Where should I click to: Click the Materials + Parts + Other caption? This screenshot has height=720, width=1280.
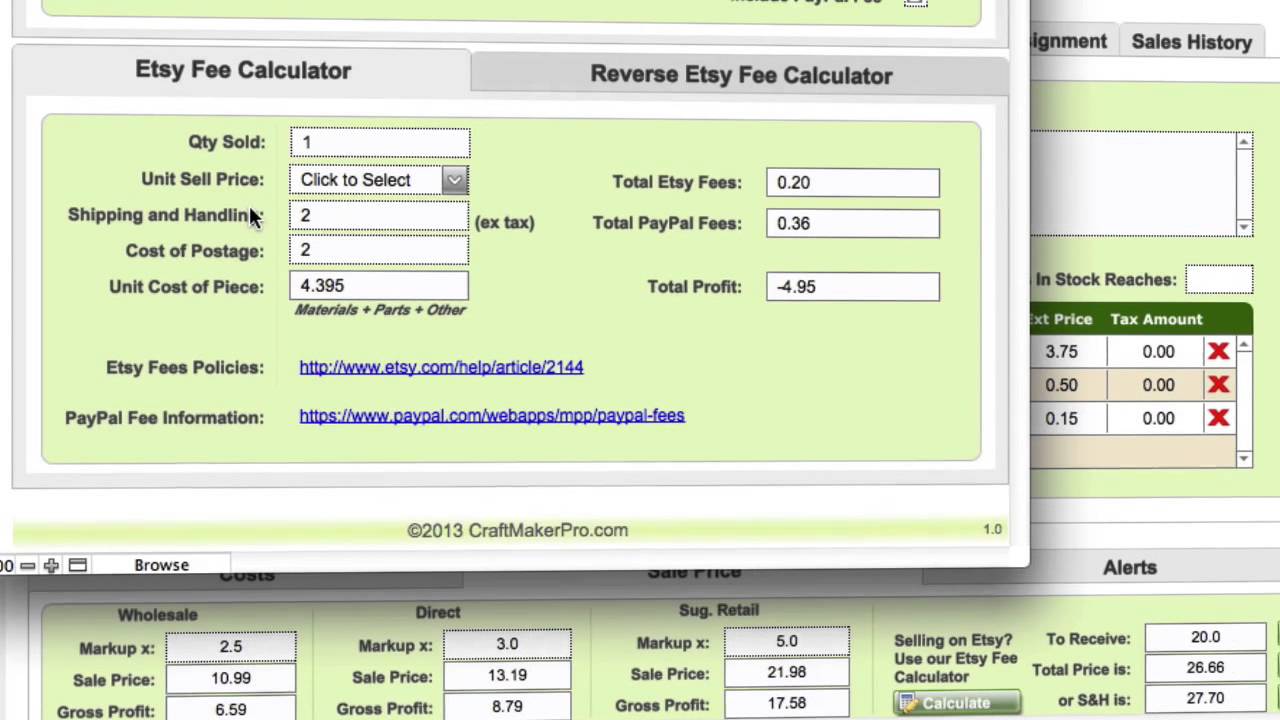(x=380, y=310)
